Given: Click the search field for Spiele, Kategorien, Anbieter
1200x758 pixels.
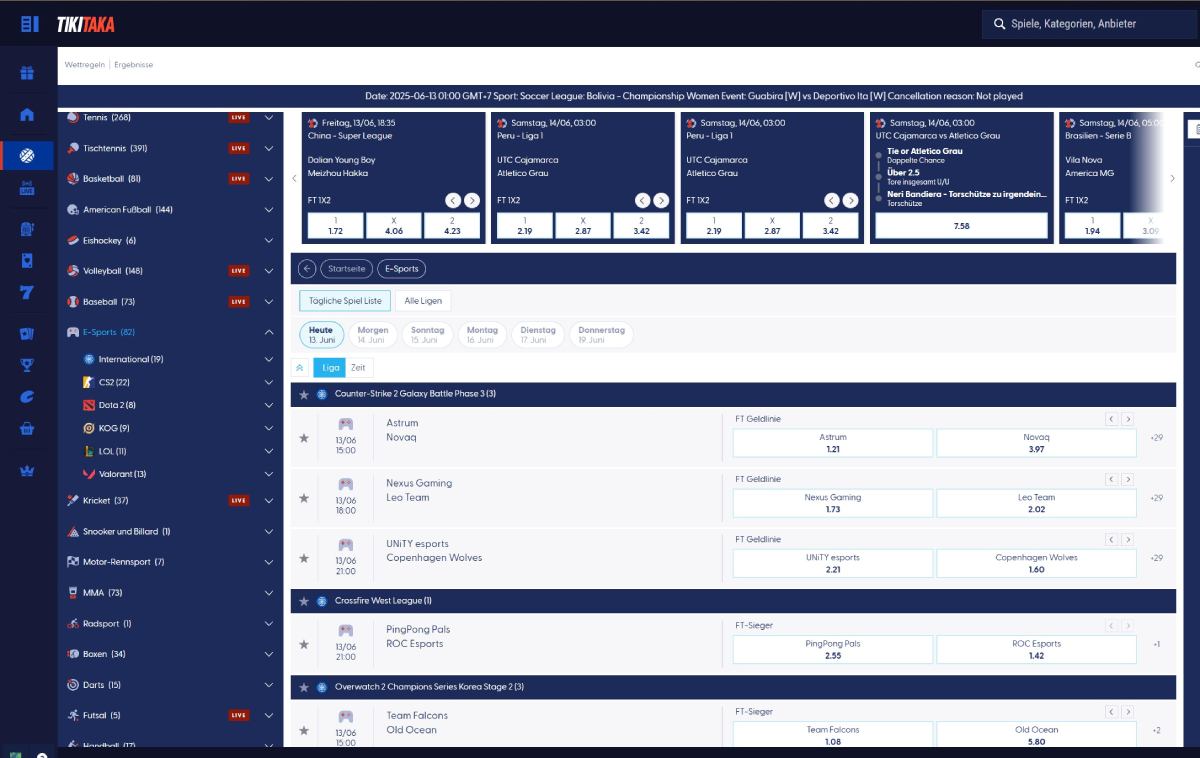Looking at the screenshot, I should pos(1090,24).
